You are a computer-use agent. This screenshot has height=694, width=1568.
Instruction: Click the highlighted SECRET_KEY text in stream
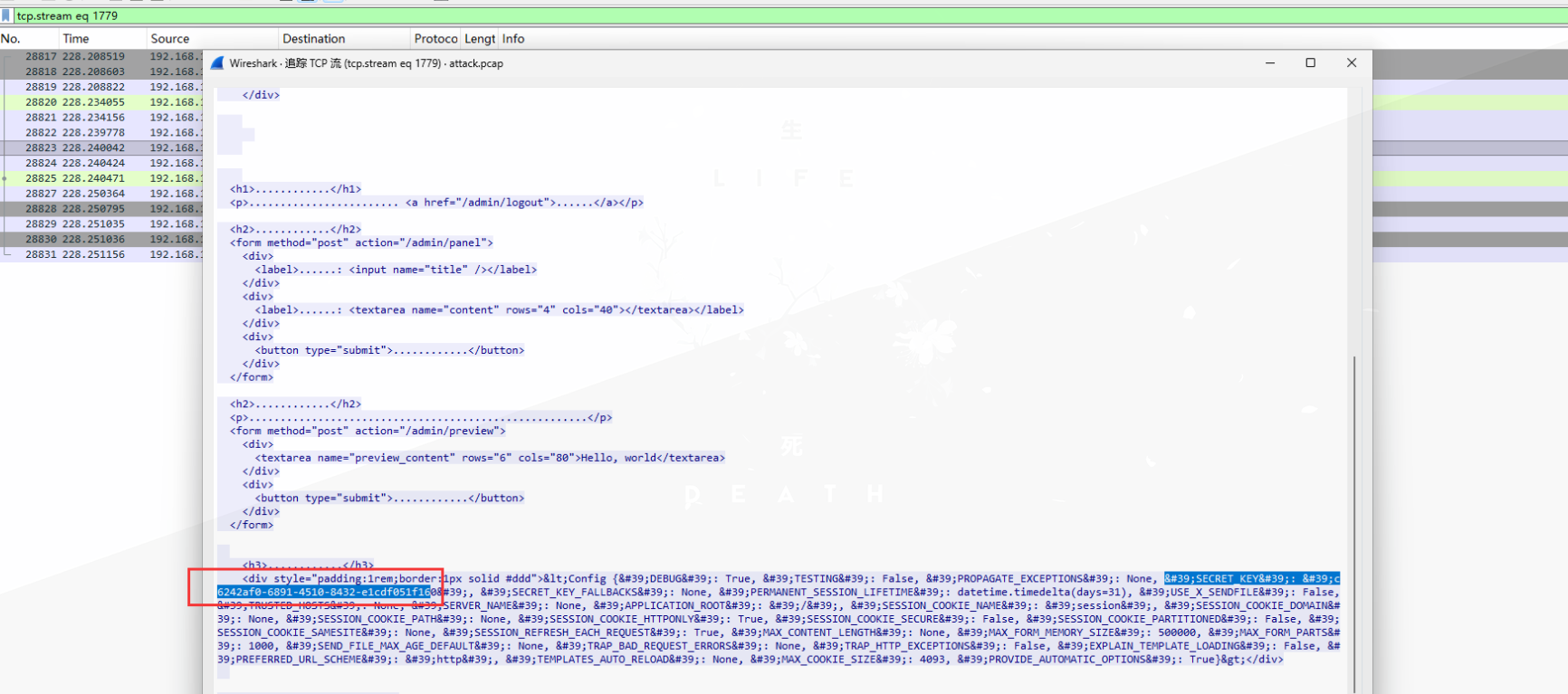click(1249, 579)
